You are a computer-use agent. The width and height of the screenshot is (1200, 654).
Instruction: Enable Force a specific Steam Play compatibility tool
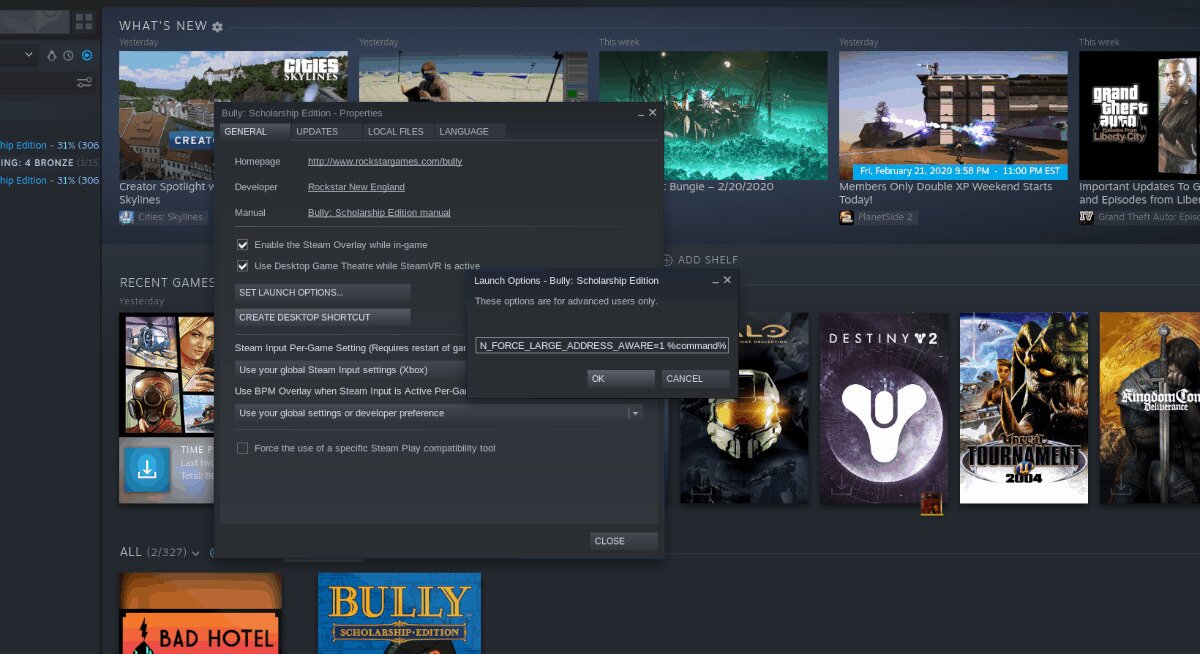(241, 447)
